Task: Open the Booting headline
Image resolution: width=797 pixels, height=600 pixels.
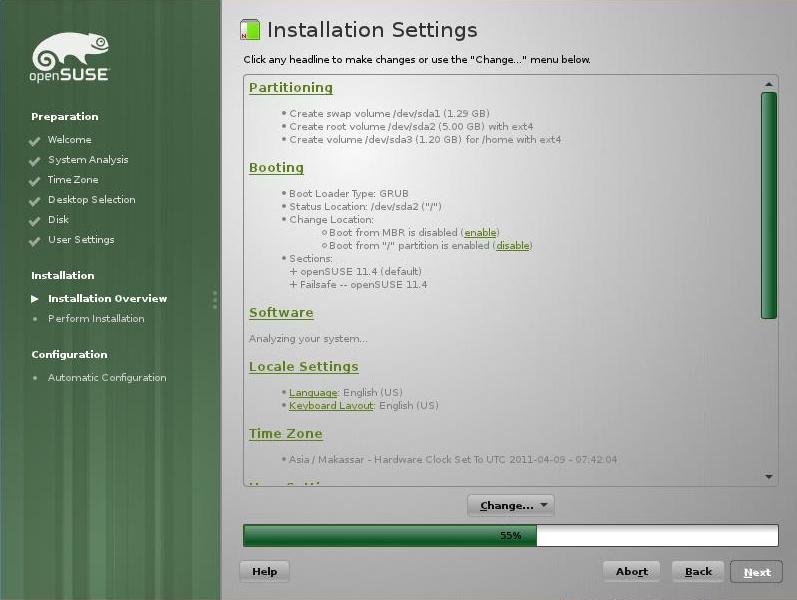Action: (276, 168)
